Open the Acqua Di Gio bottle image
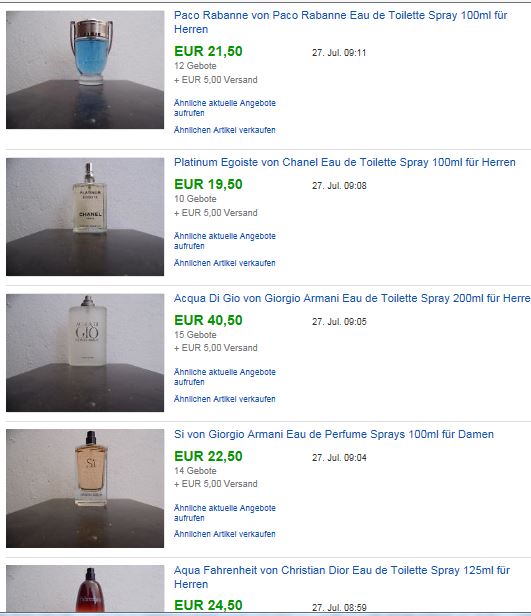The height and width of the screenshot is (616, 531). (x=85, y=353)
